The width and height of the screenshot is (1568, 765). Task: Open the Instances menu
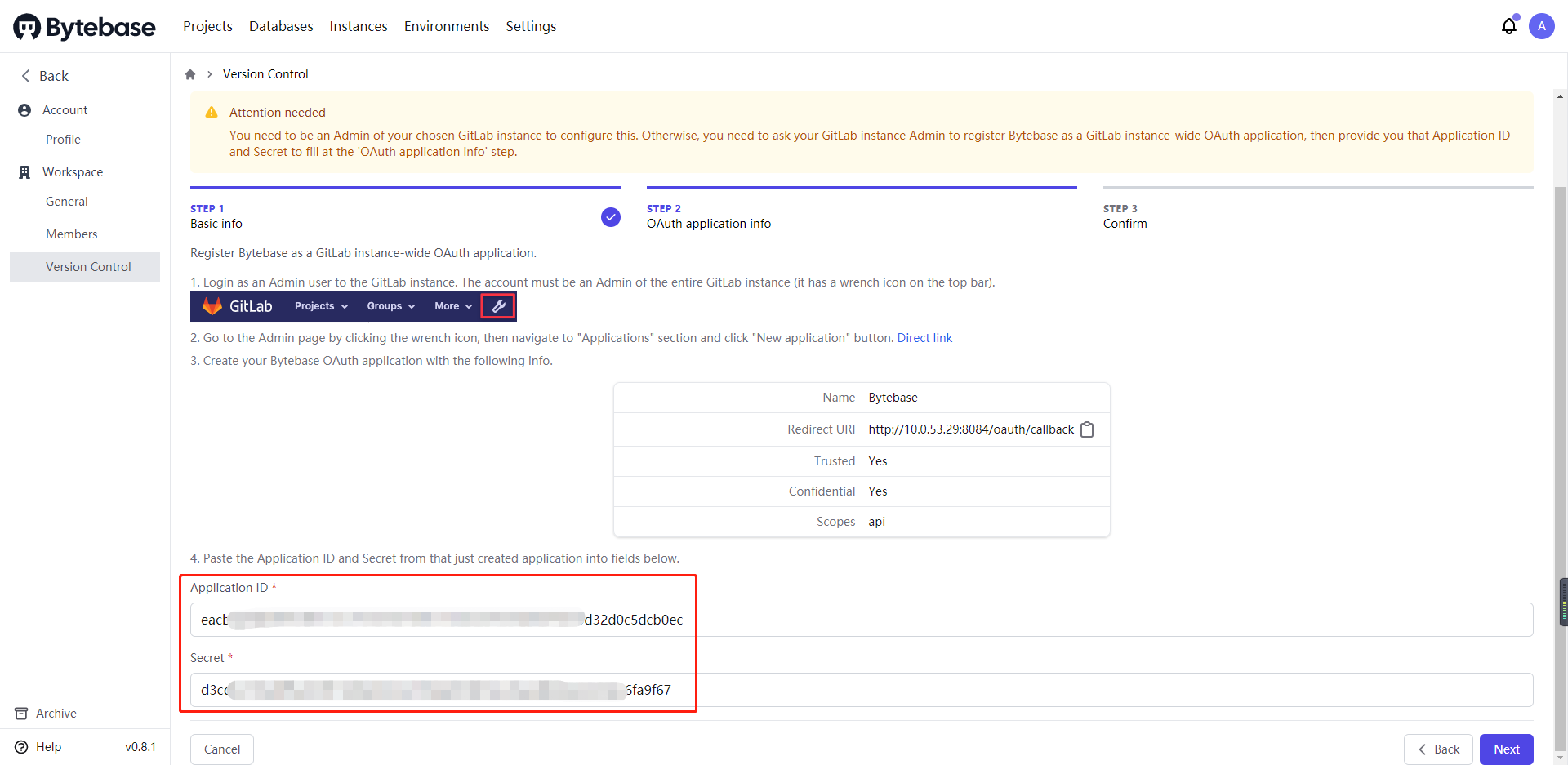[x=359, y=26]
